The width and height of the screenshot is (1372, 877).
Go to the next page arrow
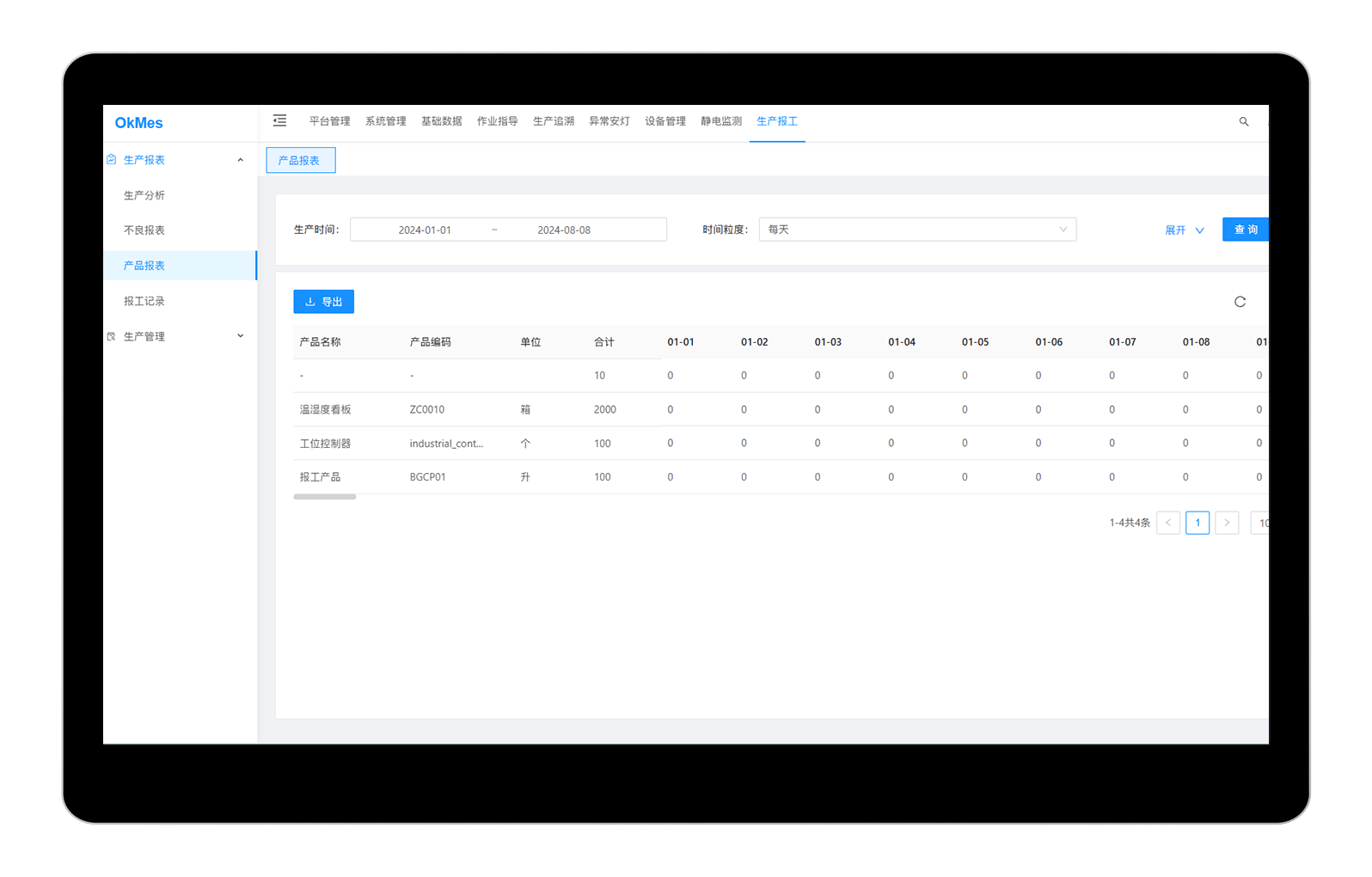click(1227, 523)
